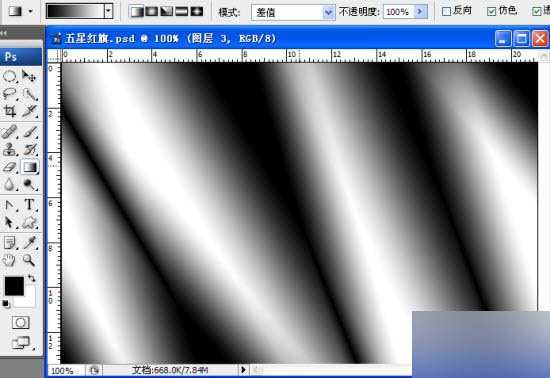Toggle the 仿色 dither checkbox
The image size is (550, 378).
(x=491, y=12)
